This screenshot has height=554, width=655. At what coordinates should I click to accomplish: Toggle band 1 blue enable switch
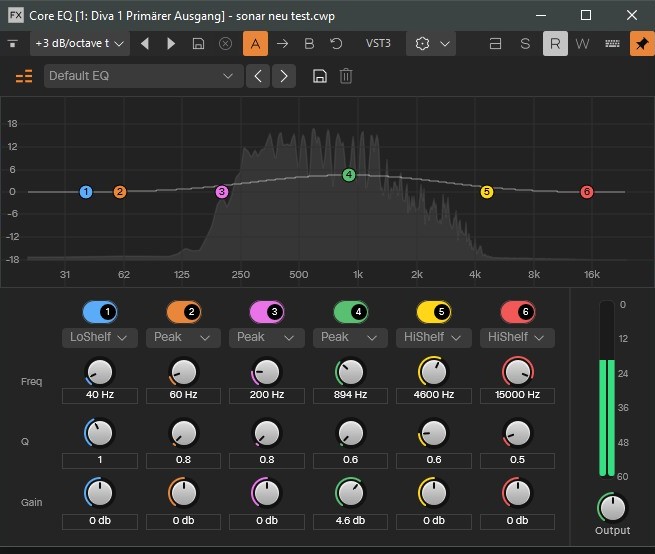[x=99, y=311]
